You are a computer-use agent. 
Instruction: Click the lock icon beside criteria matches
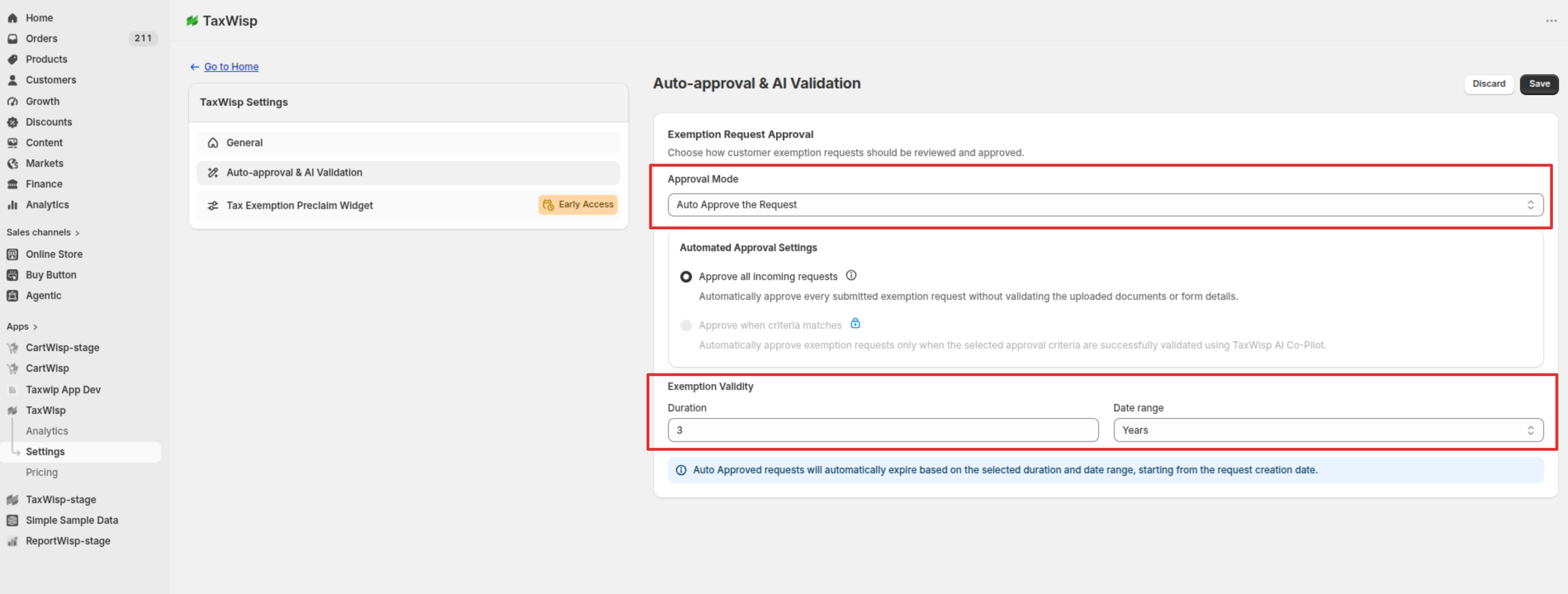[x=855, y=323]
